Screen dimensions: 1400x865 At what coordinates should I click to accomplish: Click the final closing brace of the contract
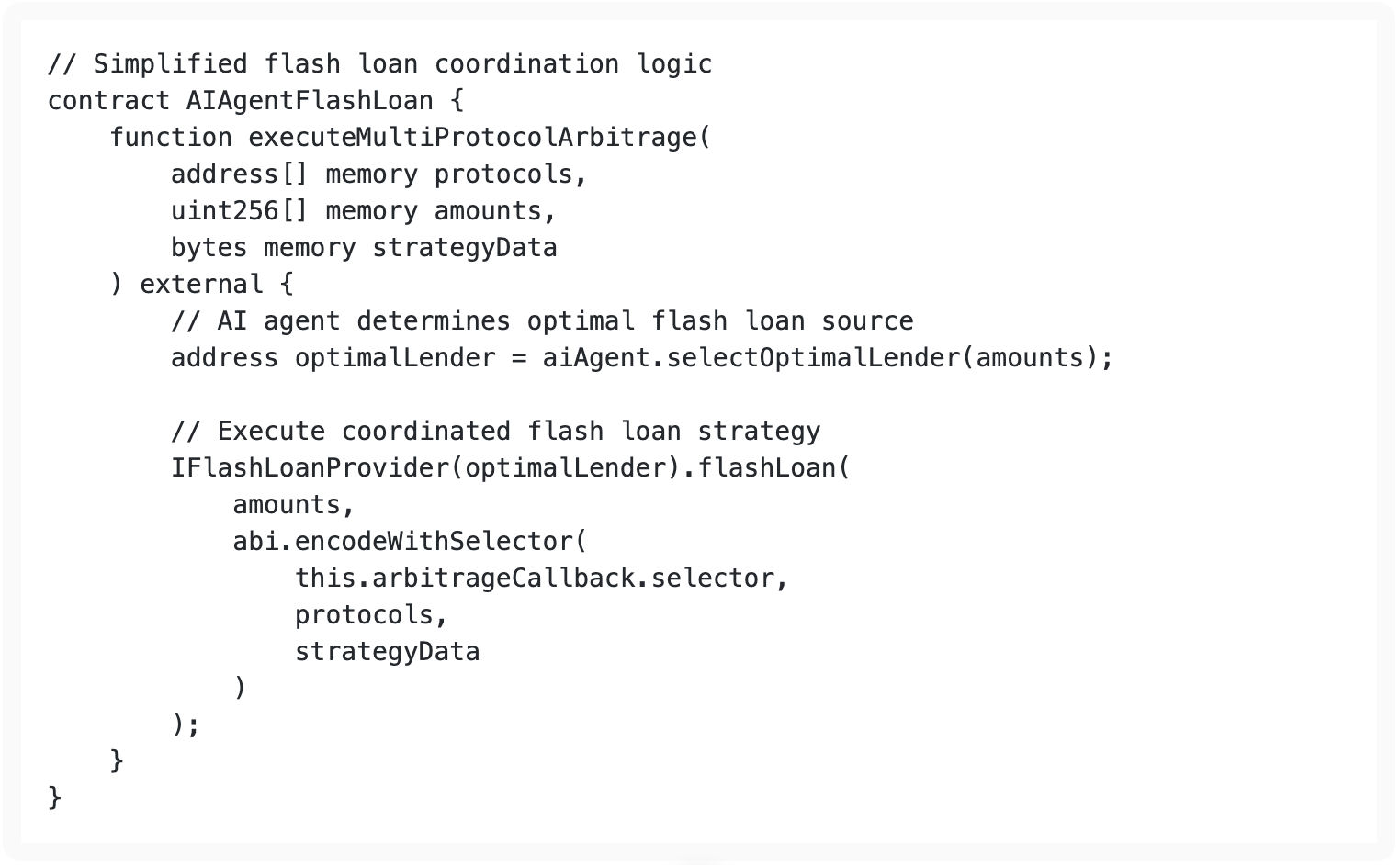click(x=55, y=797)
